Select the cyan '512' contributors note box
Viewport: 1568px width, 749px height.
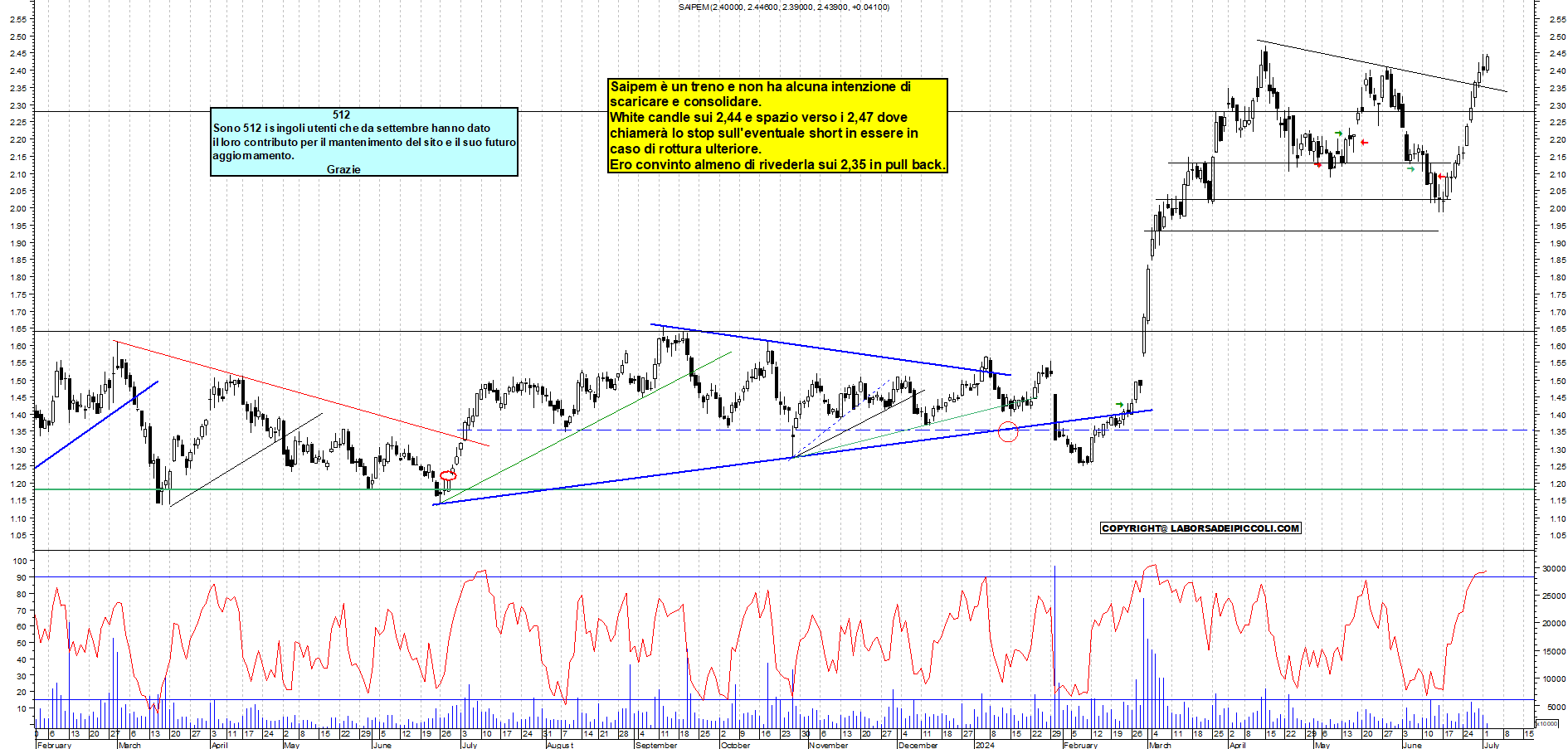pos(364,142)
